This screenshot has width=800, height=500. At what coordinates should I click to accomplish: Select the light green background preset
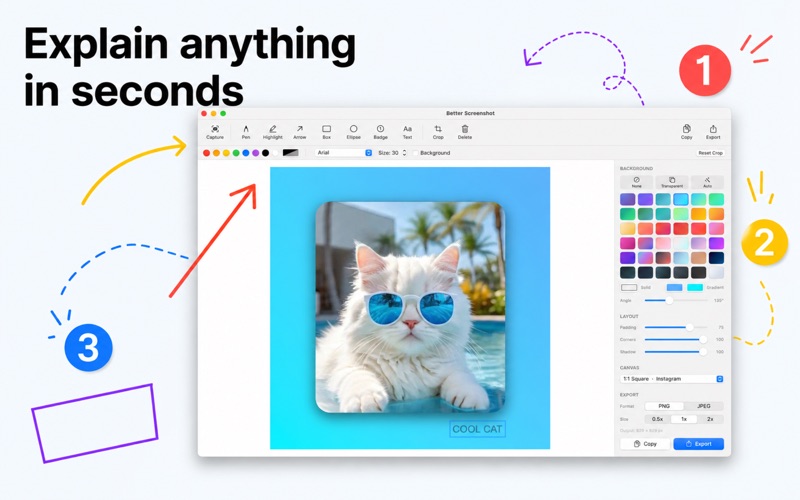tap(681, 214)
